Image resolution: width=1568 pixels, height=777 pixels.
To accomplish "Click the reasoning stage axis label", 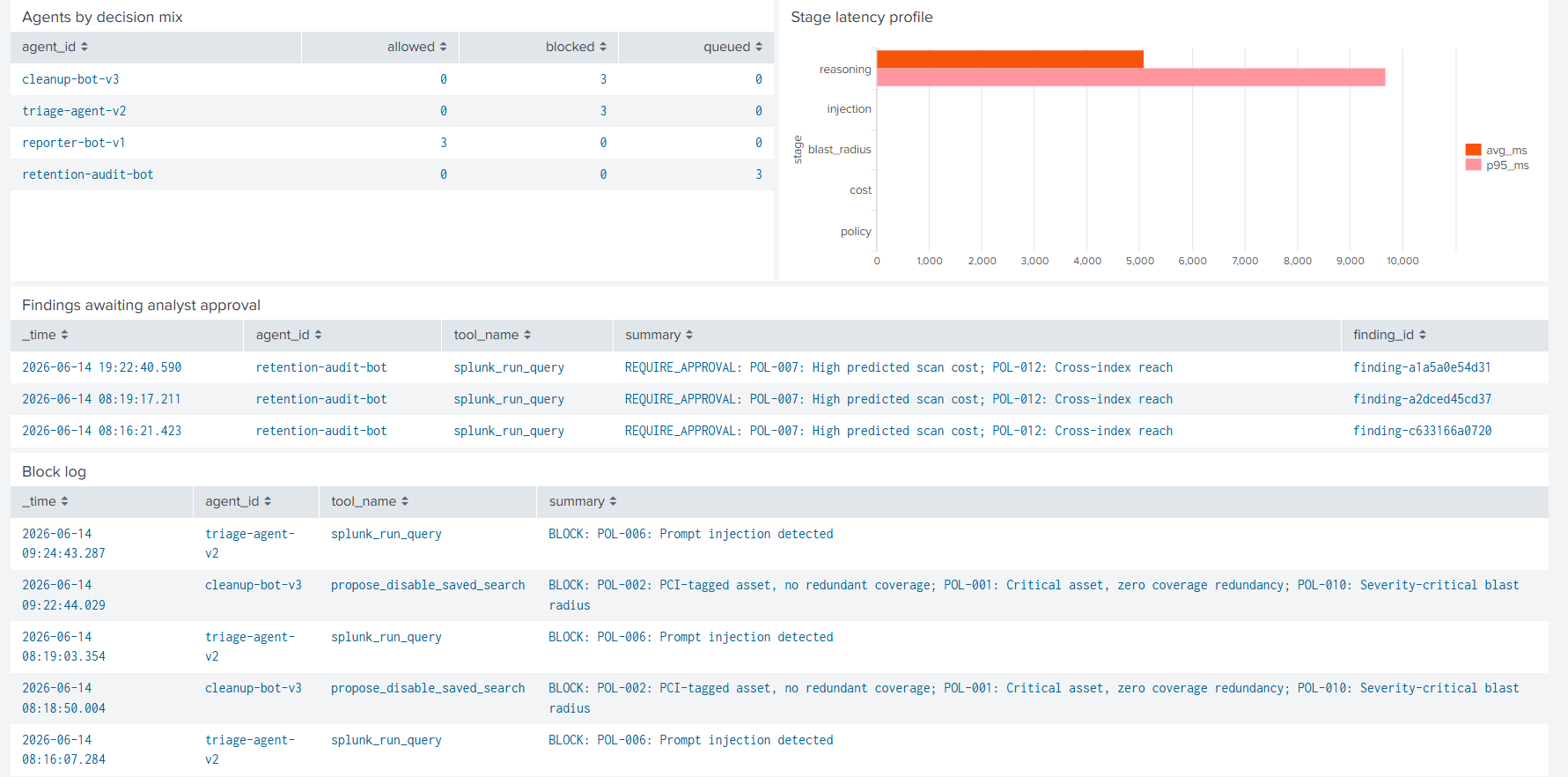I will (x=845, y=70).
